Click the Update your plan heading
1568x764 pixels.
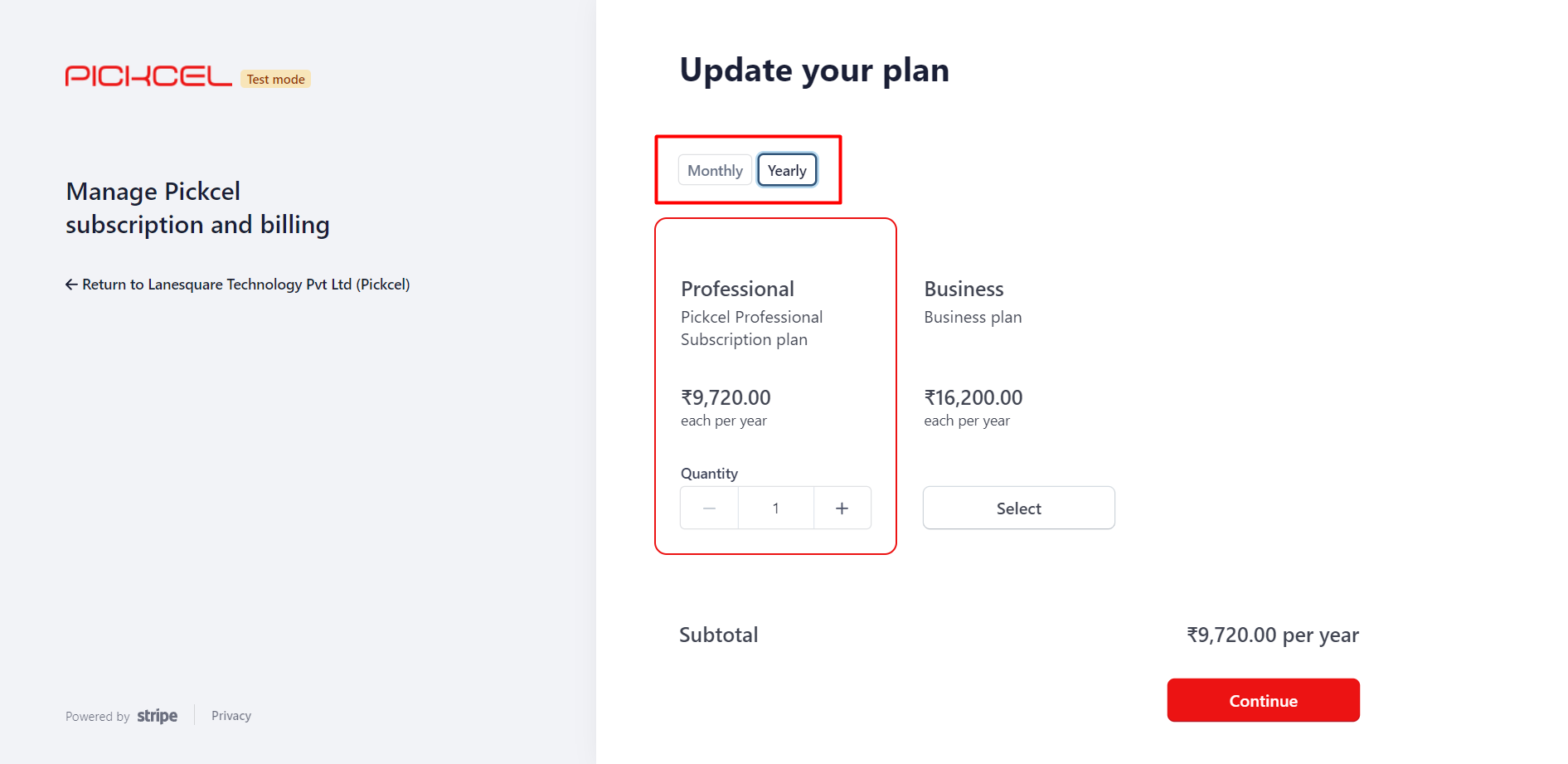(x=814, y=70)
